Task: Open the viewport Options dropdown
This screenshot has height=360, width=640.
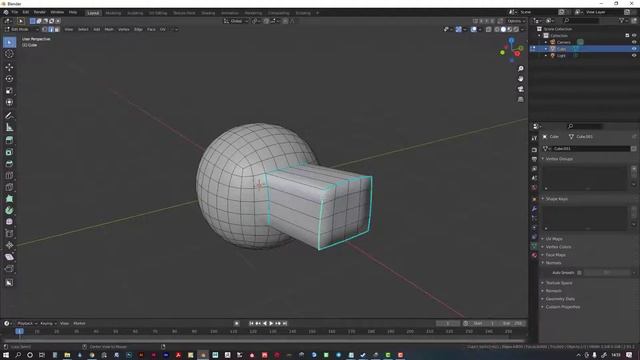Action: [516, 21]
